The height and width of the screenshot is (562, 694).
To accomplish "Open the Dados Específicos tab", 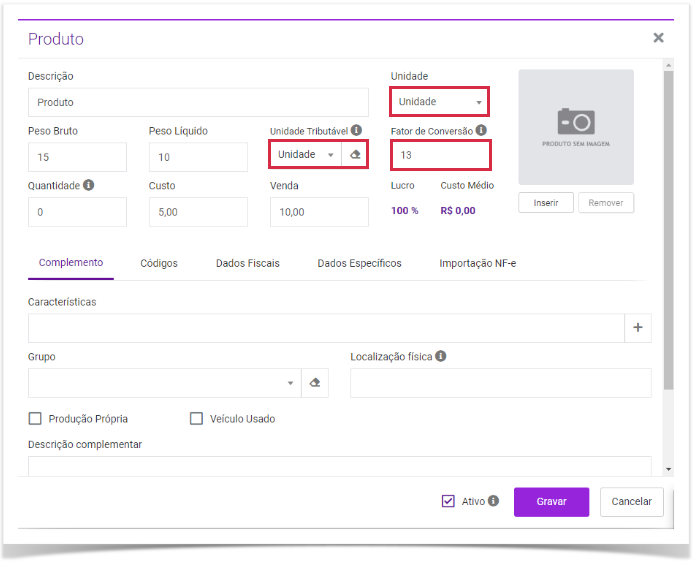I will pos(359,263).
